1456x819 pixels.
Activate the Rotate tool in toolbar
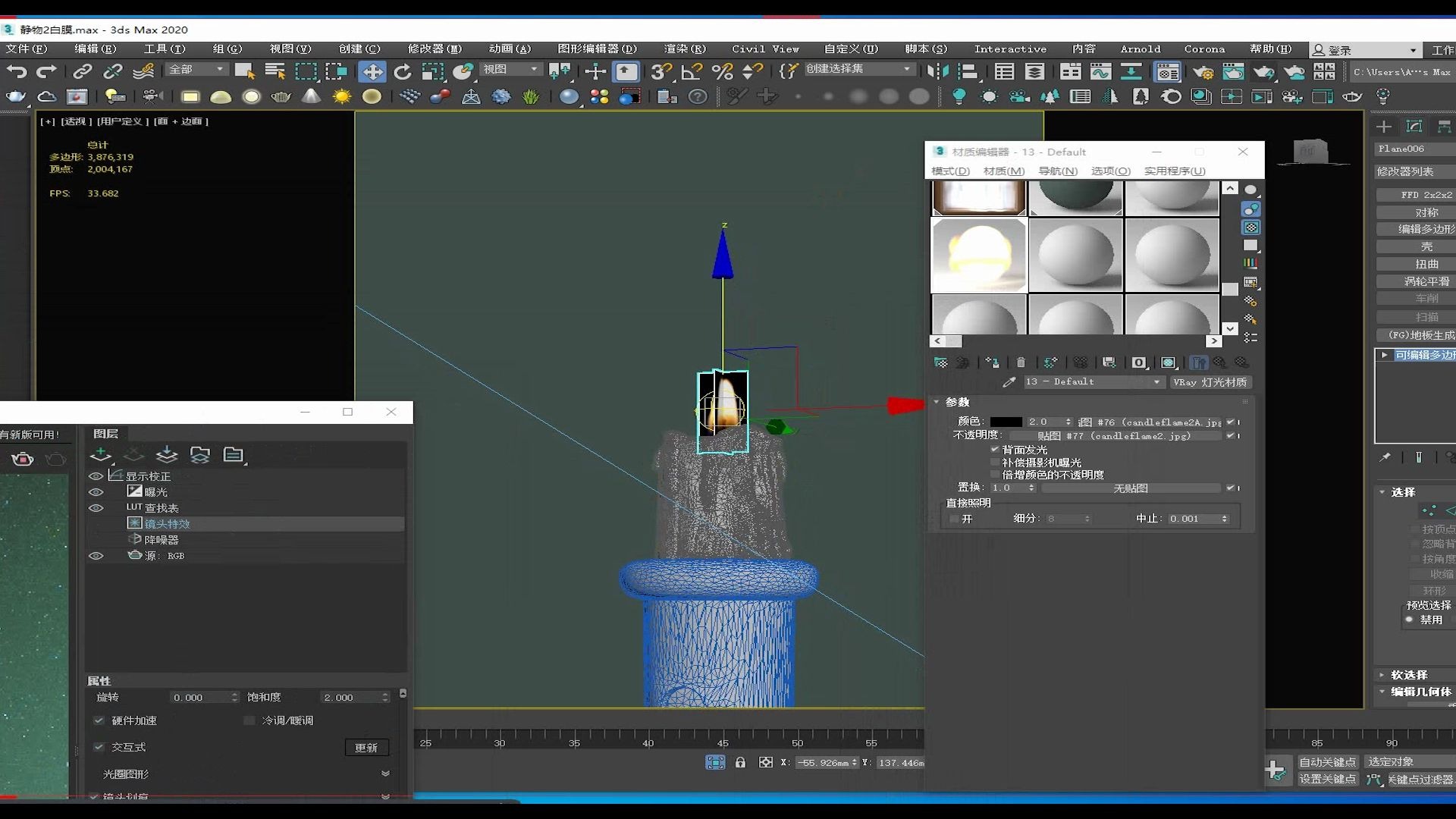[x=403, y=71]
